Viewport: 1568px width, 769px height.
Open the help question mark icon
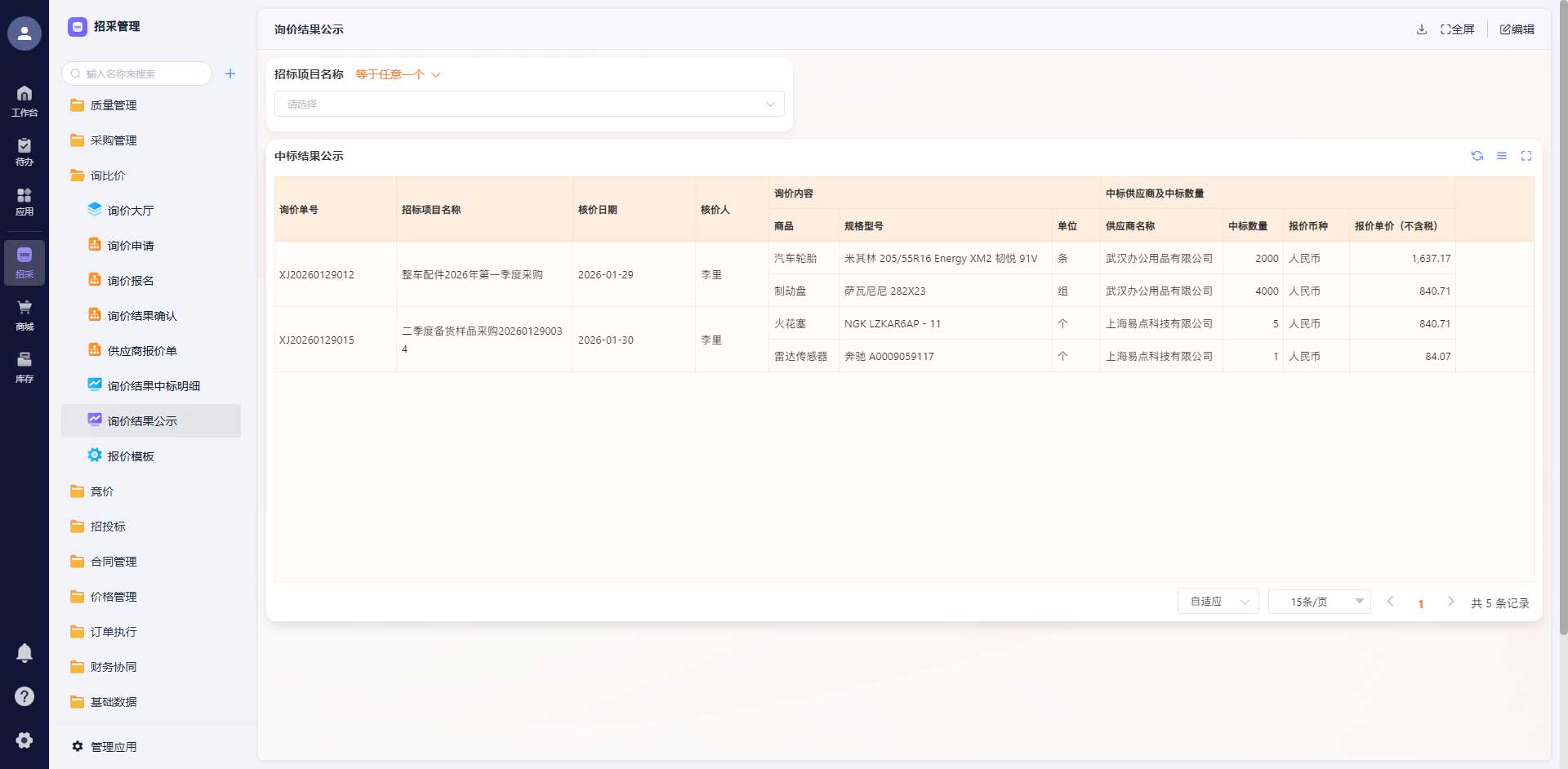pos(24,696)
